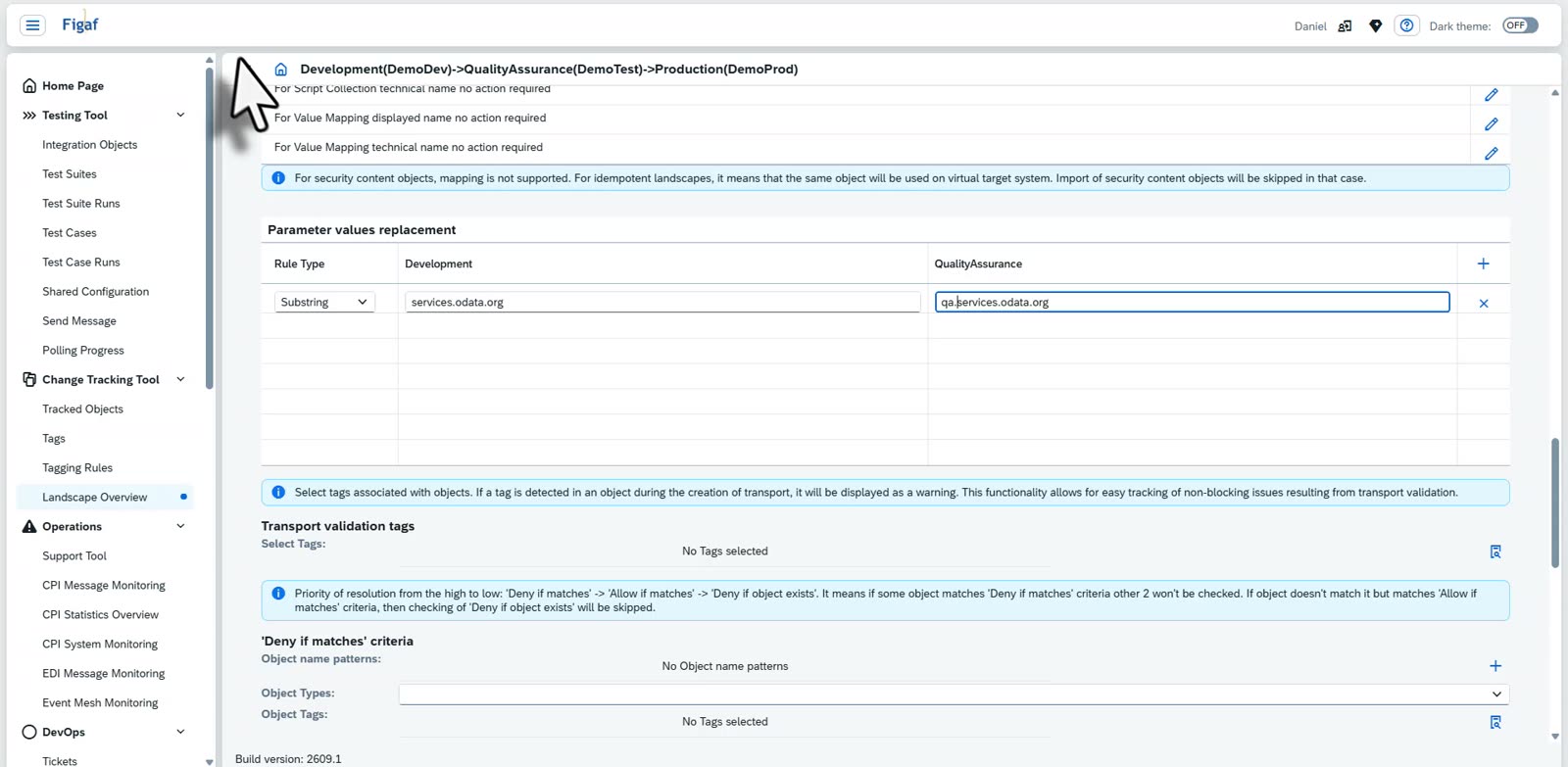This screenshot has height=767, width=1568.
Task: Collapse the DevOps section
Action: click(180, 733)
